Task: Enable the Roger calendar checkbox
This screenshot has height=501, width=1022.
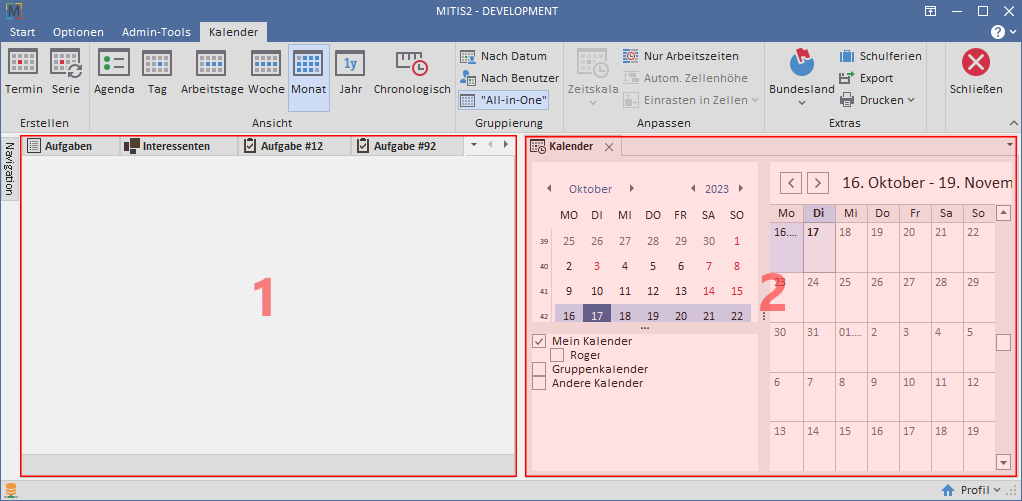Action: (x=557, y=355)
